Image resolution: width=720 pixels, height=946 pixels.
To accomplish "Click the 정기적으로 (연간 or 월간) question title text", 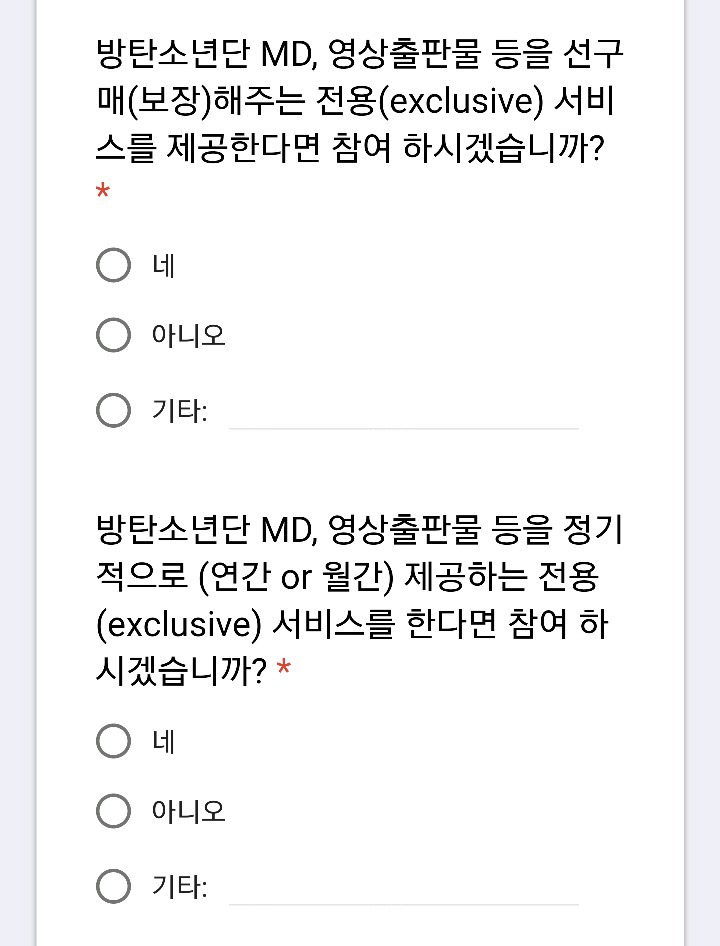I will pos(360,577).
